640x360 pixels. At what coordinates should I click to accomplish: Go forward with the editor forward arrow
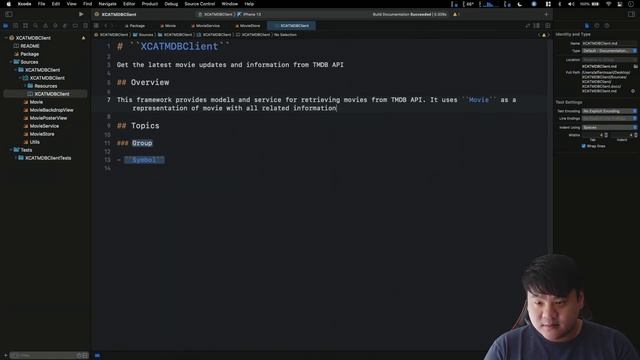coord(112,25)
